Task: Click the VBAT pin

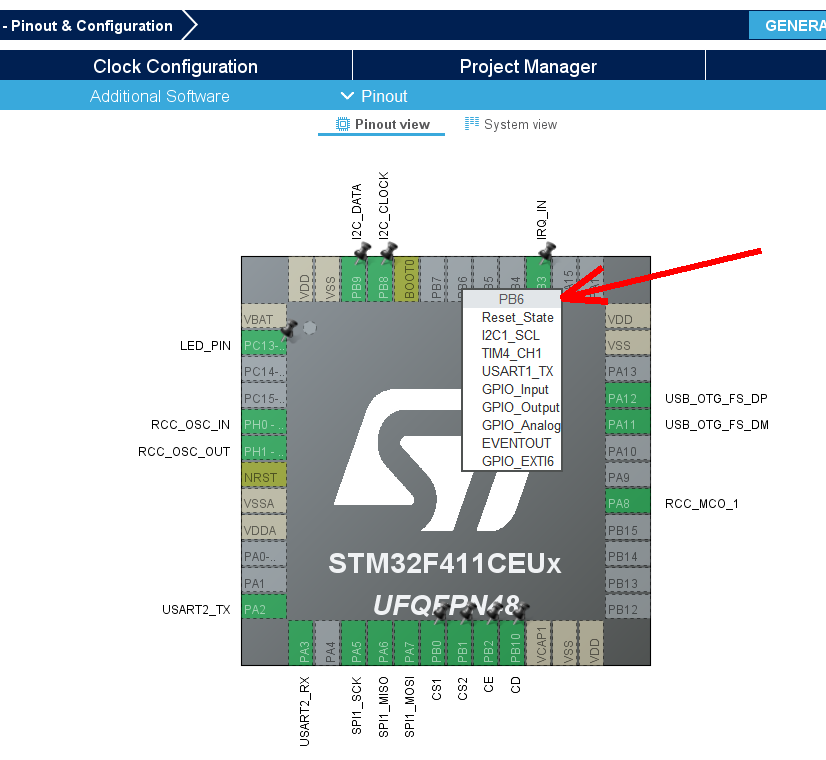Action: (264, 319)
